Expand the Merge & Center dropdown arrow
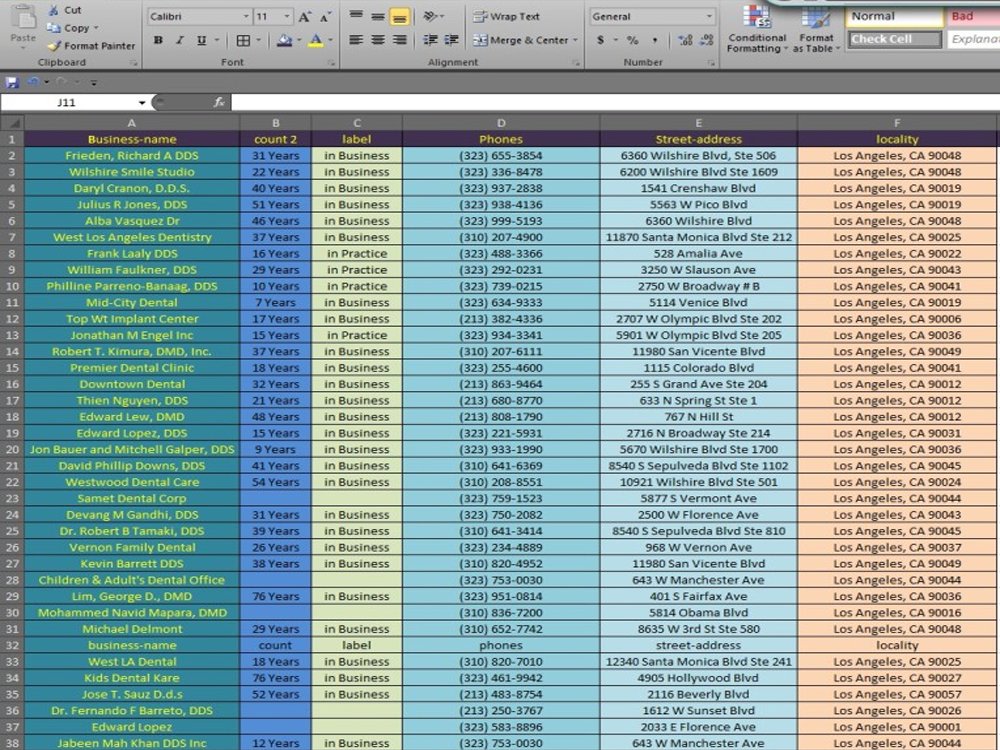Screen dimensions: 1000x750 coord(575,40)
